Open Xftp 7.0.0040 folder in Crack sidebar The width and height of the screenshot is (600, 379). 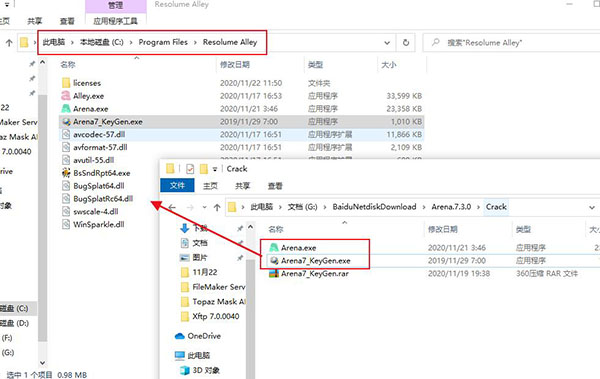[210, 316]
